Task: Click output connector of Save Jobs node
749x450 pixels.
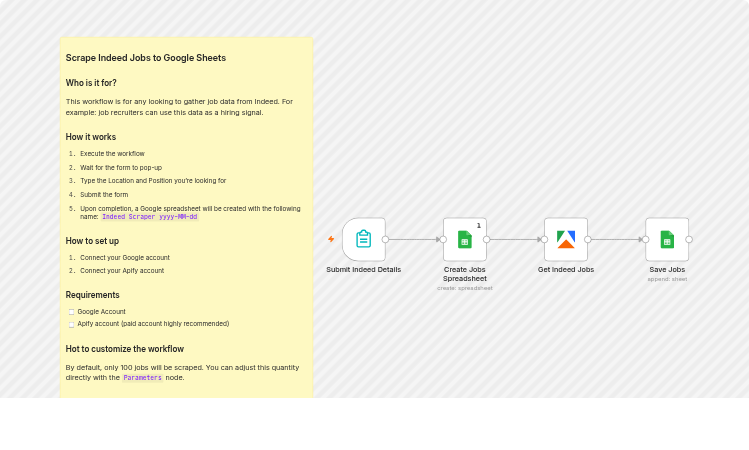Action: [689, 239]
